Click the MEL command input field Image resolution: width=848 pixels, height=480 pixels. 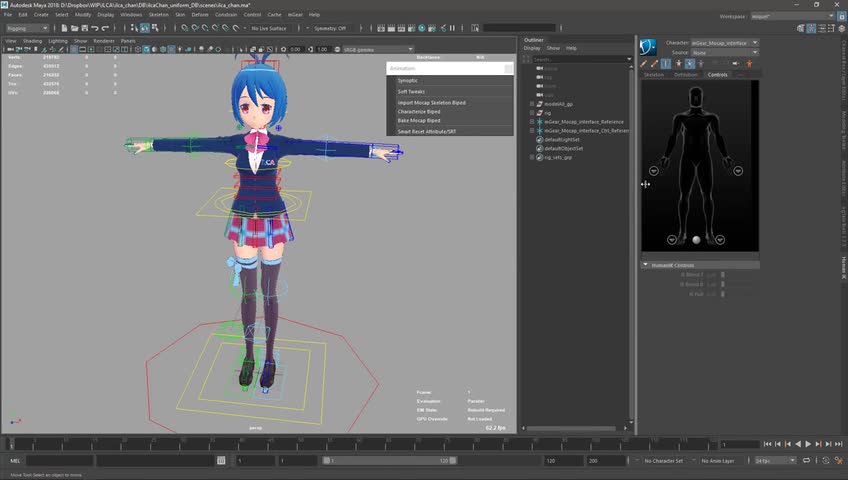coord(59,461)
